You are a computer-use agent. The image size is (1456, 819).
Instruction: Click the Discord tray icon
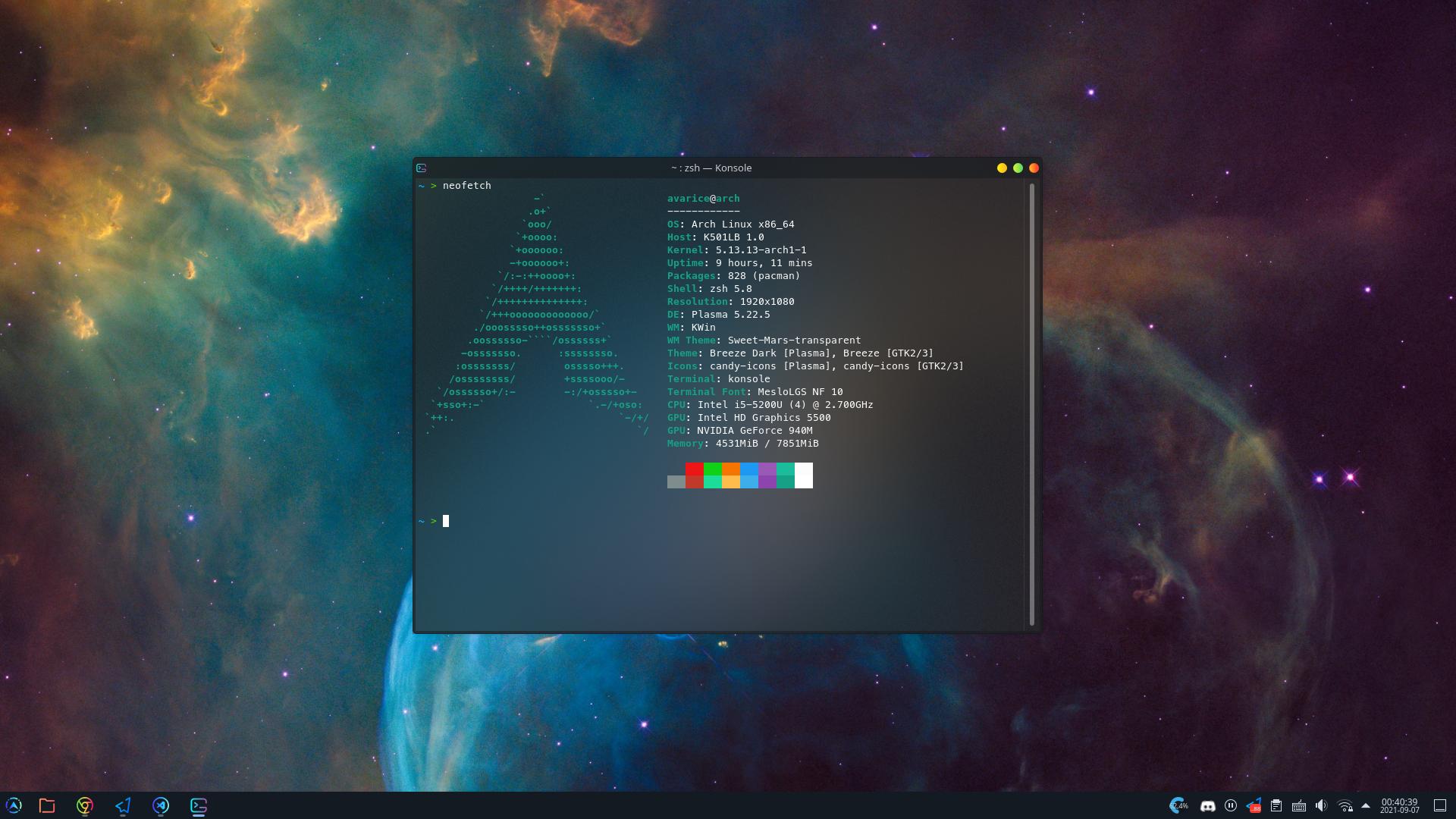[x=1208, y=806]
